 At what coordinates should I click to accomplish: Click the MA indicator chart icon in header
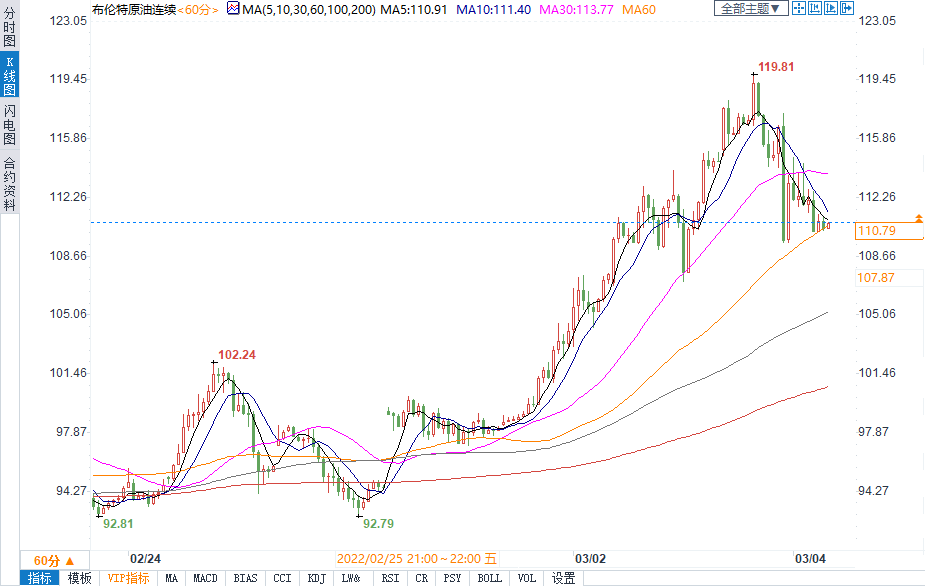(233, 9)
